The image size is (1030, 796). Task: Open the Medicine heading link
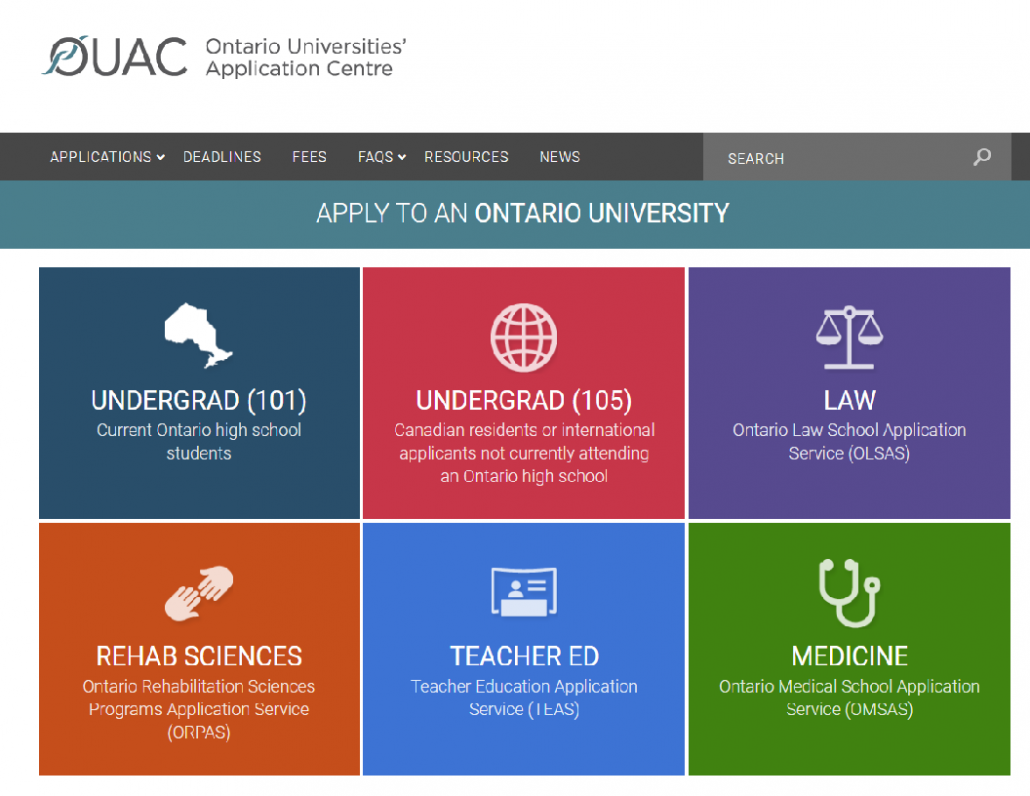849,656
